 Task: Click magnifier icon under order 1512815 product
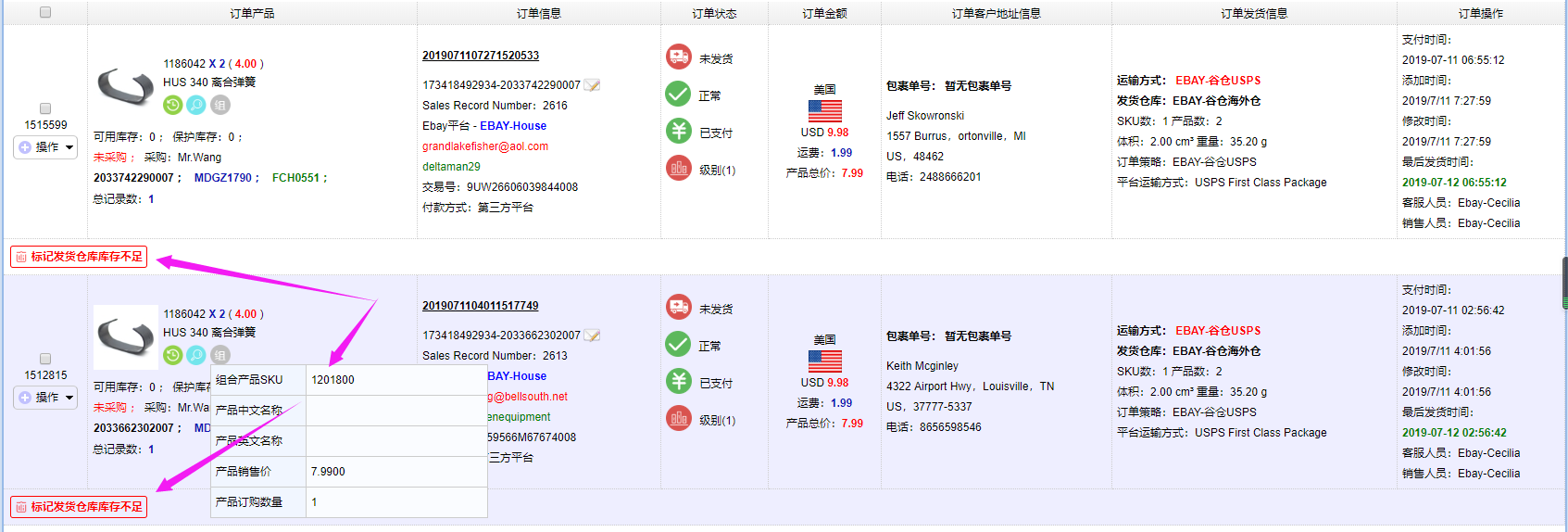click(x=196, y=355)
